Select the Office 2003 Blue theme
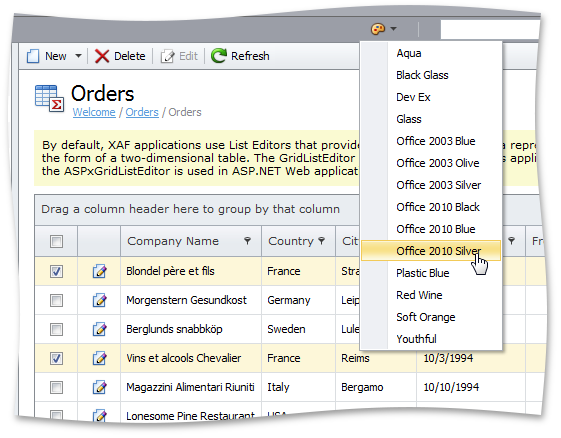This screenshot has width=561, height=438. coord(431,141)
